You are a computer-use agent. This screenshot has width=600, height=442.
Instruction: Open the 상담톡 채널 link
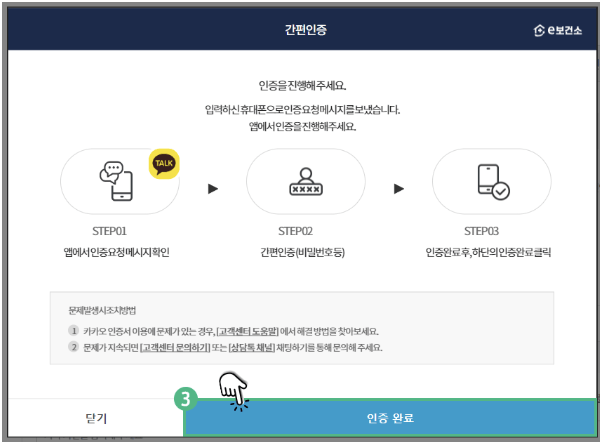pyautogui.click(x=252, y=347)
